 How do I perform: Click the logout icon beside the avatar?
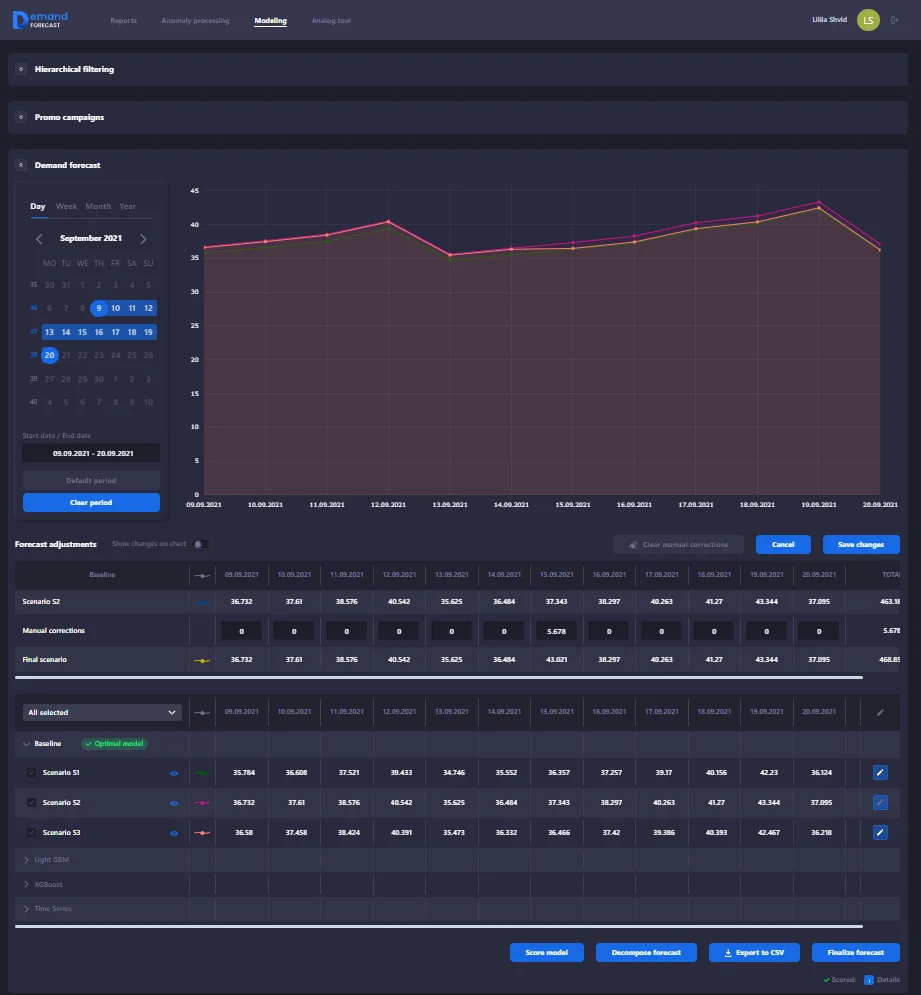tap(893, 20)
